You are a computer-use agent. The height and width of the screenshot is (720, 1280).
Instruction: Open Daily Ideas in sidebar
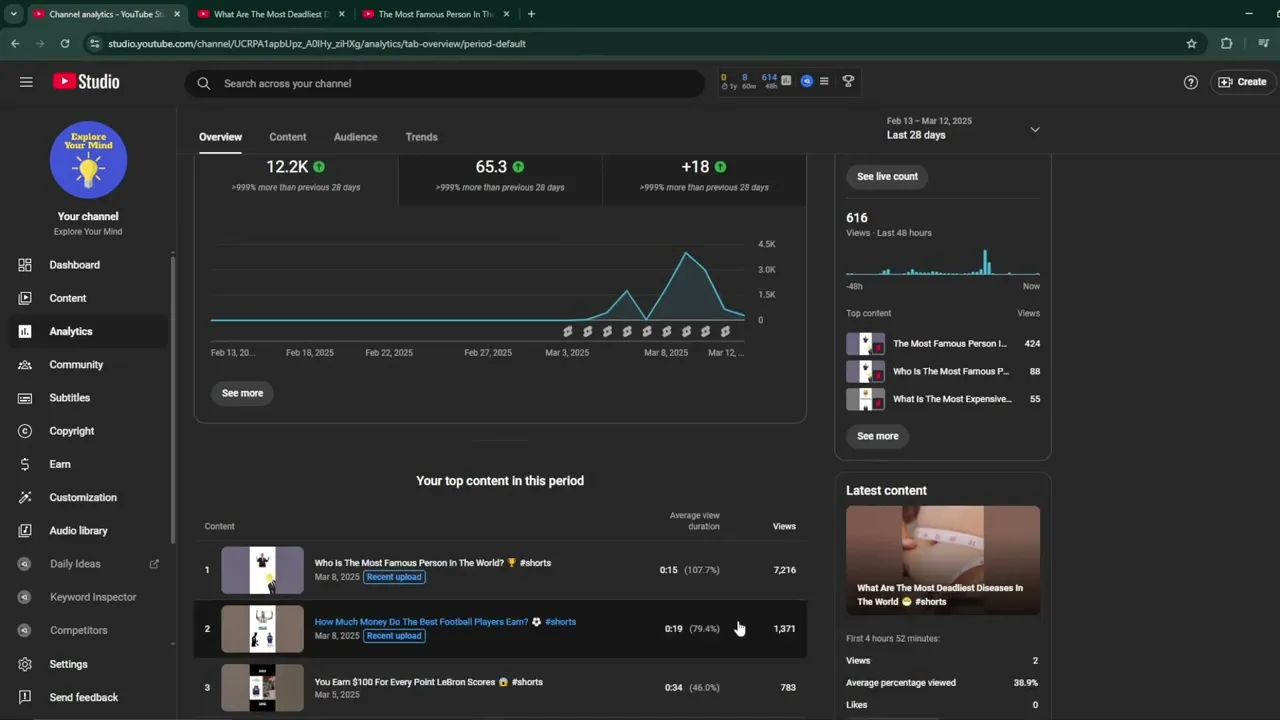[x=75, y=564]
